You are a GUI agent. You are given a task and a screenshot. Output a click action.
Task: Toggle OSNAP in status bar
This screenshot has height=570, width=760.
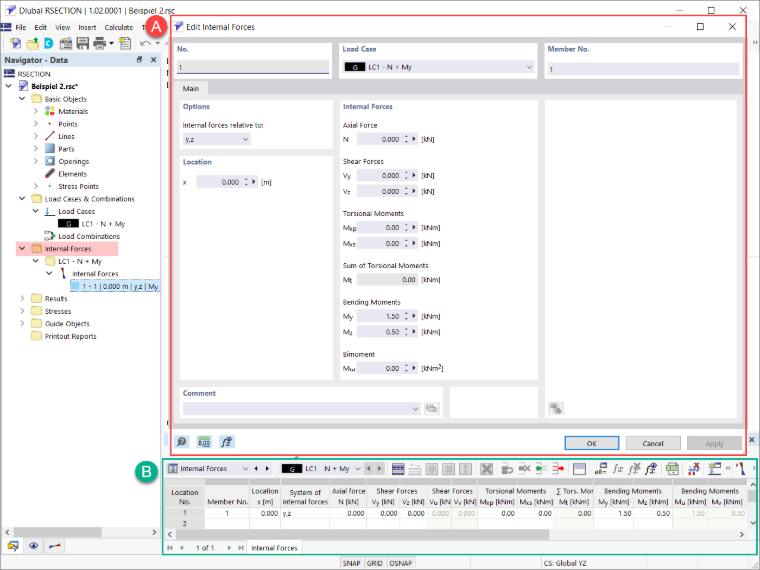[x=400, y=563]
